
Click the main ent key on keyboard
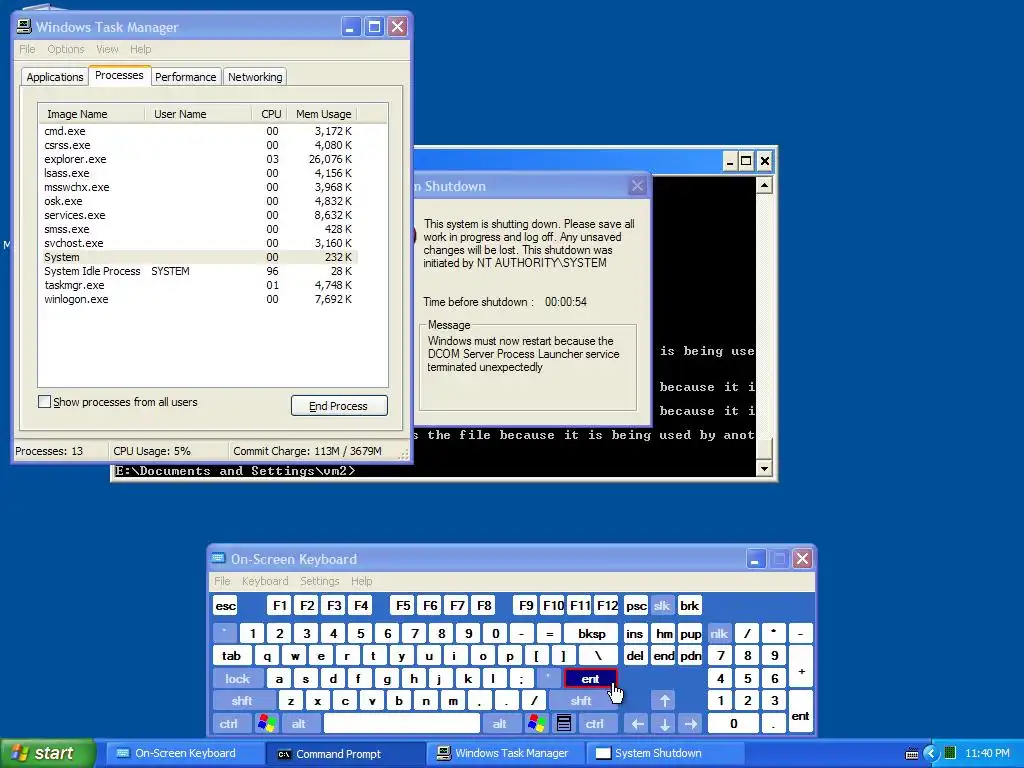[590, 679]
